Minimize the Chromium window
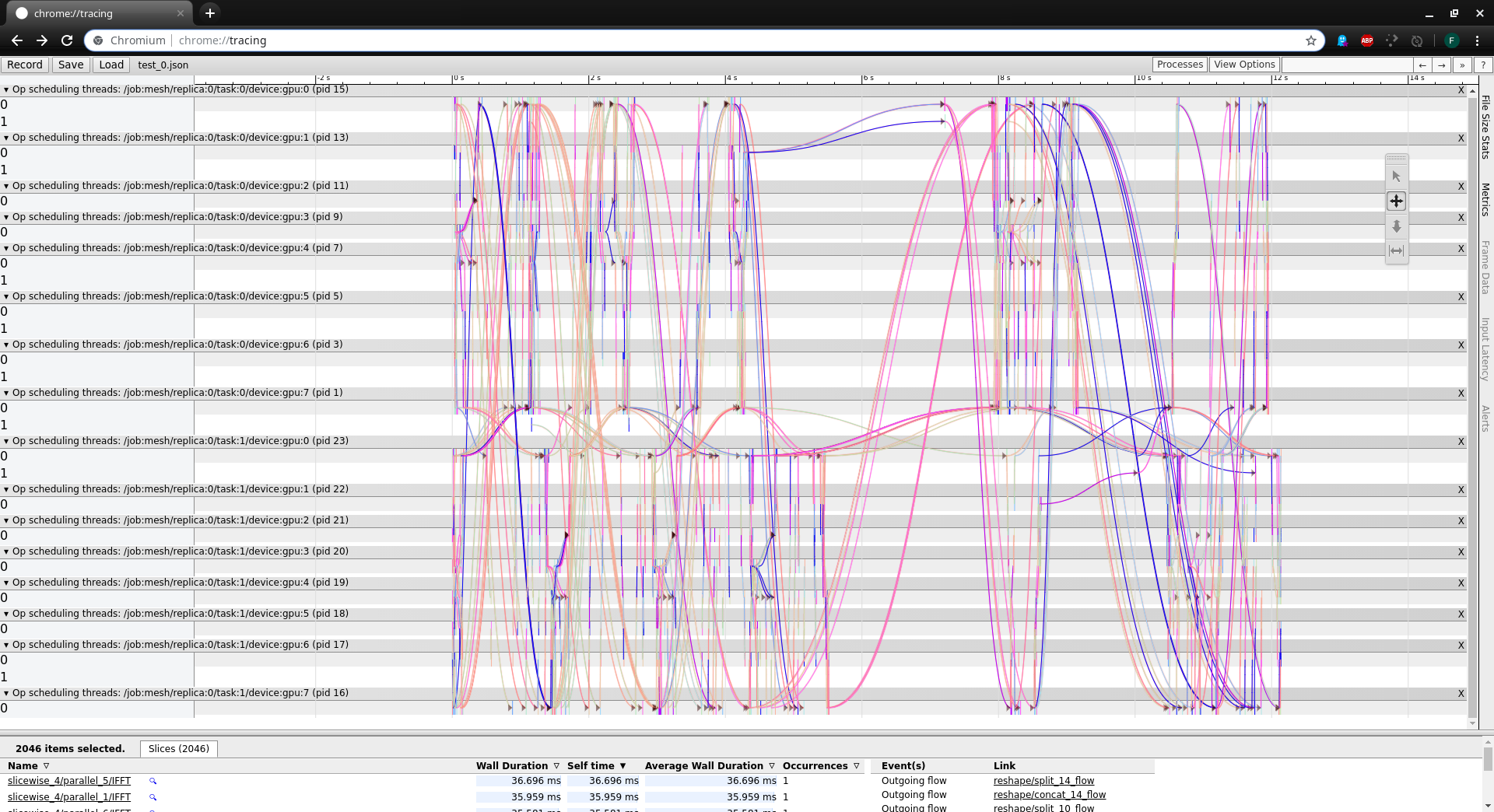 pos(1429,13)
